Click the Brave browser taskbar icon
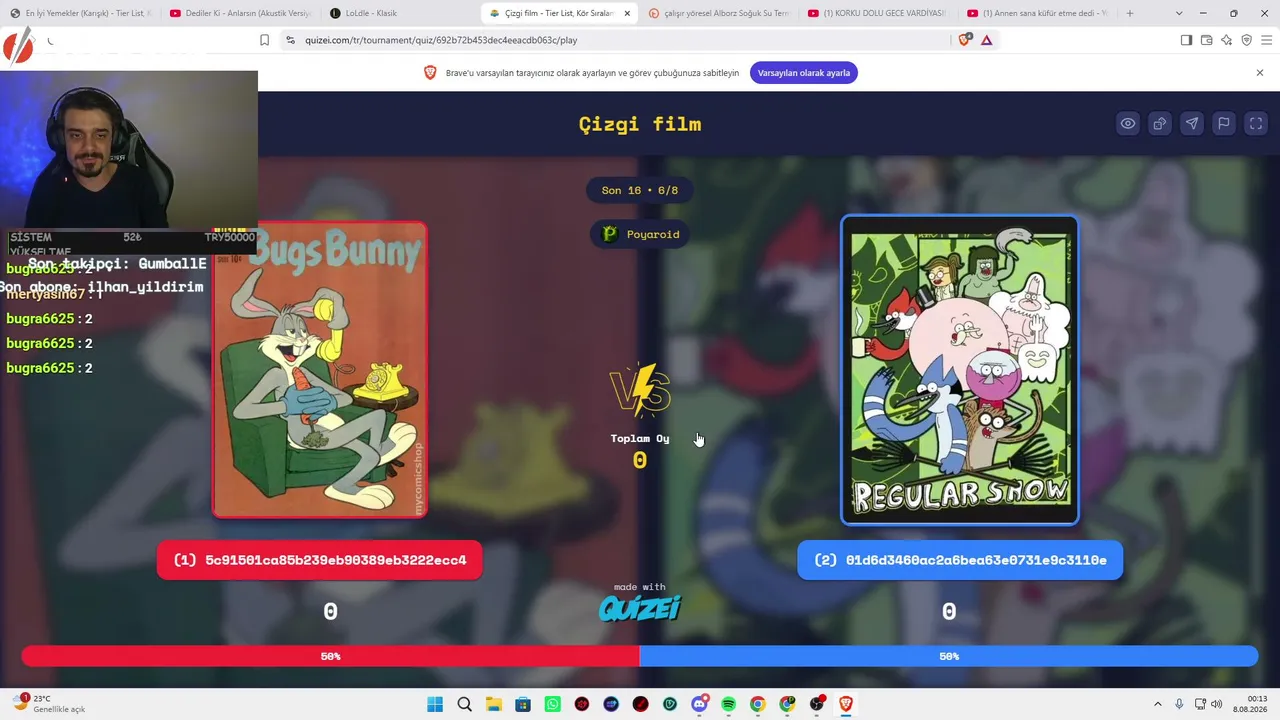The height and width of the screenshot is (720, 1280). pyautogui.click(x=846, y=704)
